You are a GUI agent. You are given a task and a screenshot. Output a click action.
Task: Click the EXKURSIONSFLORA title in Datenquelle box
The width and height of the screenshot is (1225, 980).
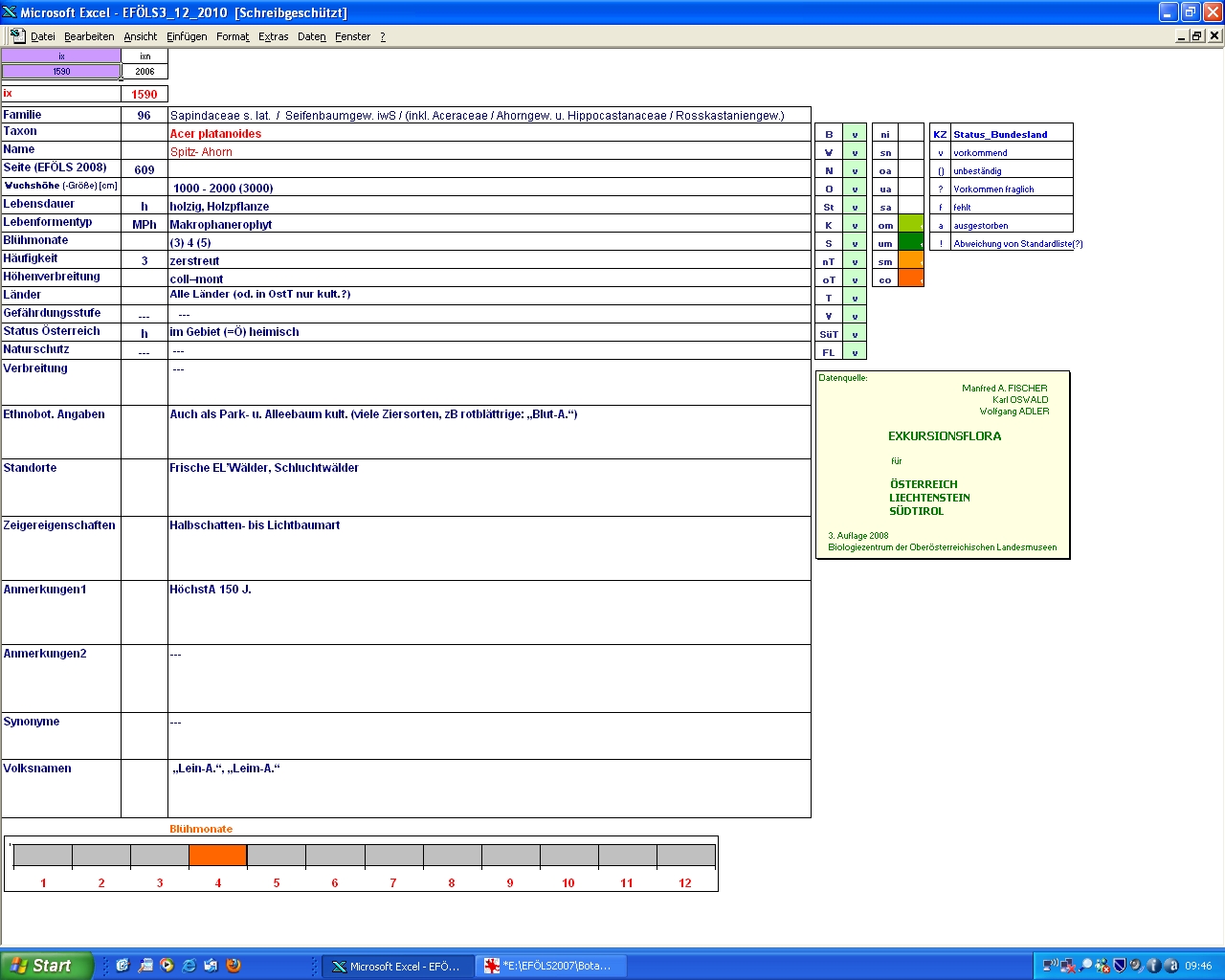click(945, 435)
